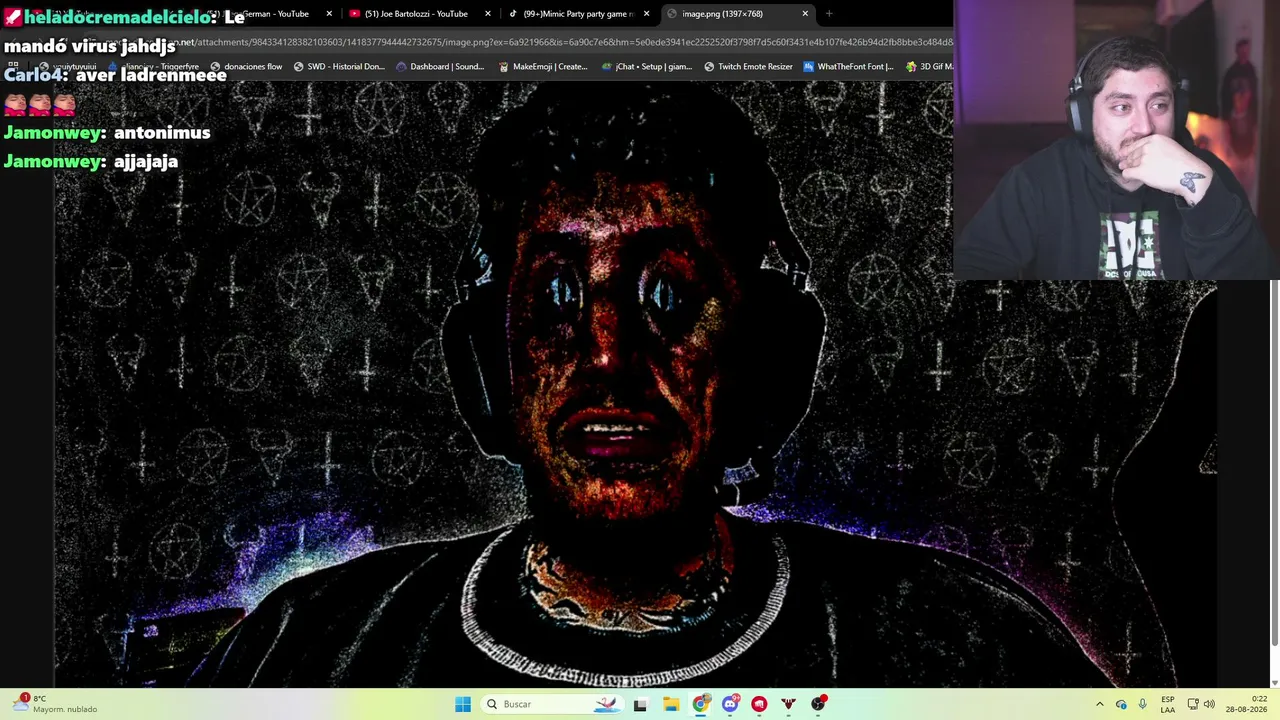Open a new browser tab
This screenshot has width=1280, height=720.
point(829,14)
